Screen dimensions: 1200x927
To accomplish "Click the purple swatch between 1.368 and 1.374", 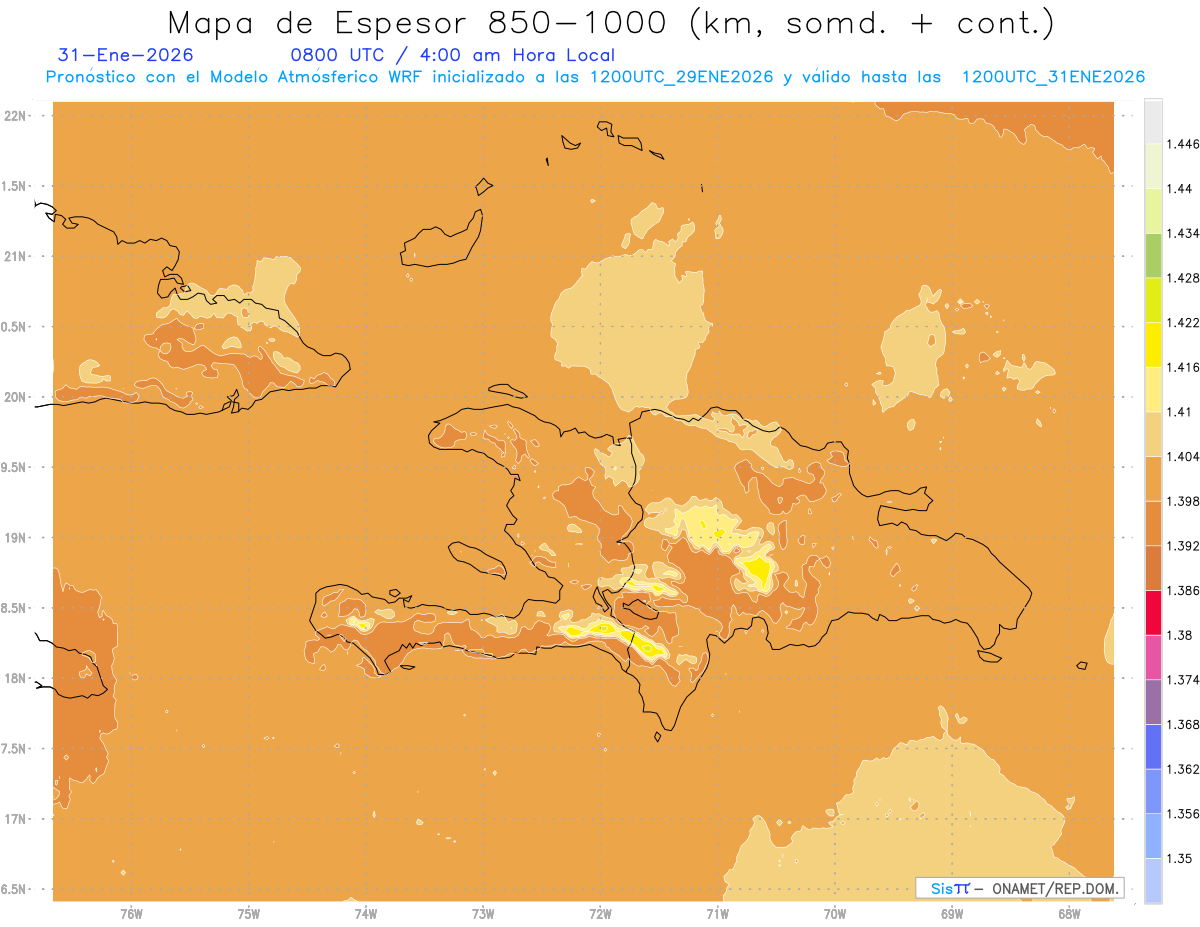I will tap(1153, 702).
